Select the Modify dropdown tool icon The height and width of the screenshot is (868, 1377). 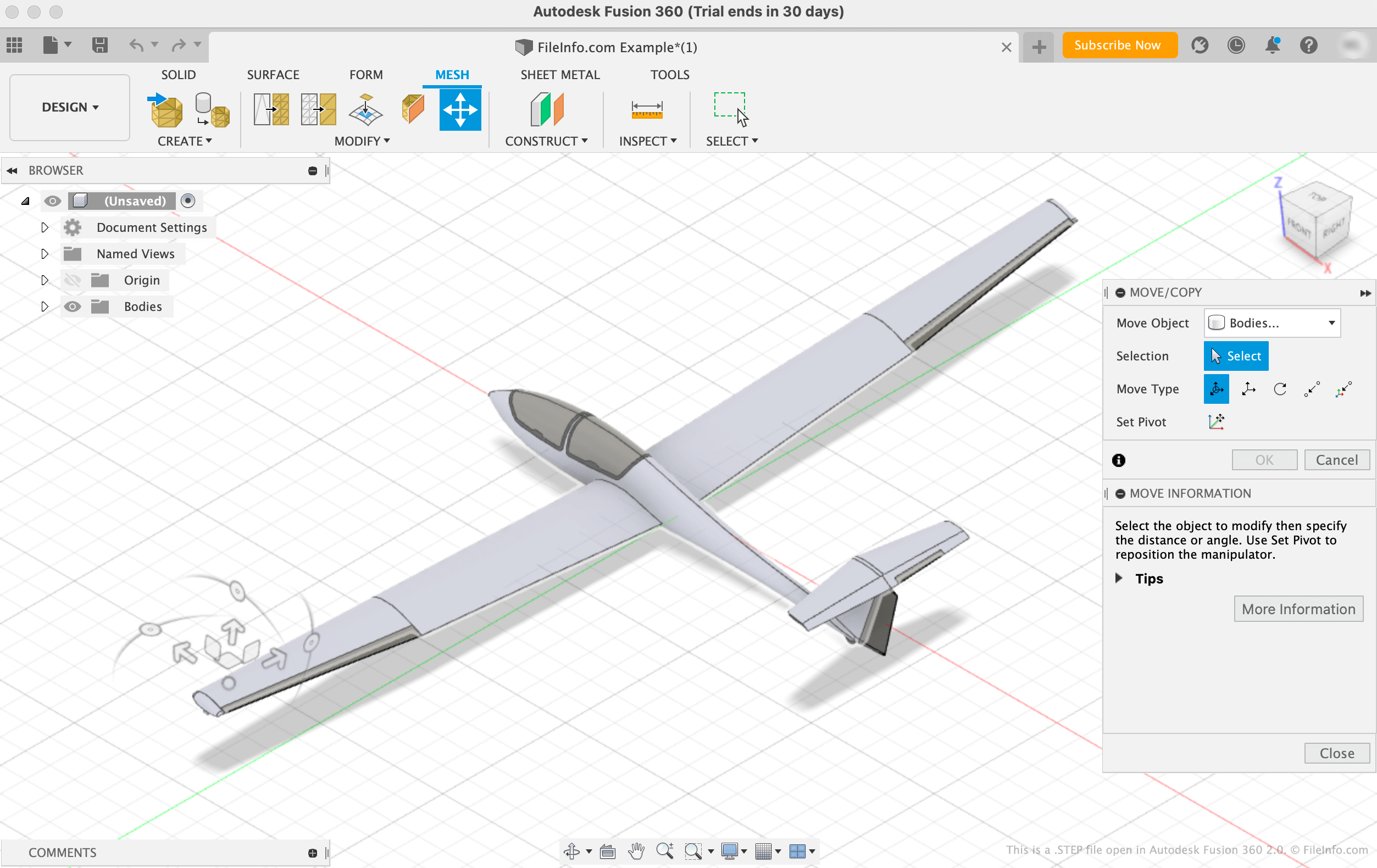(362, 141)
